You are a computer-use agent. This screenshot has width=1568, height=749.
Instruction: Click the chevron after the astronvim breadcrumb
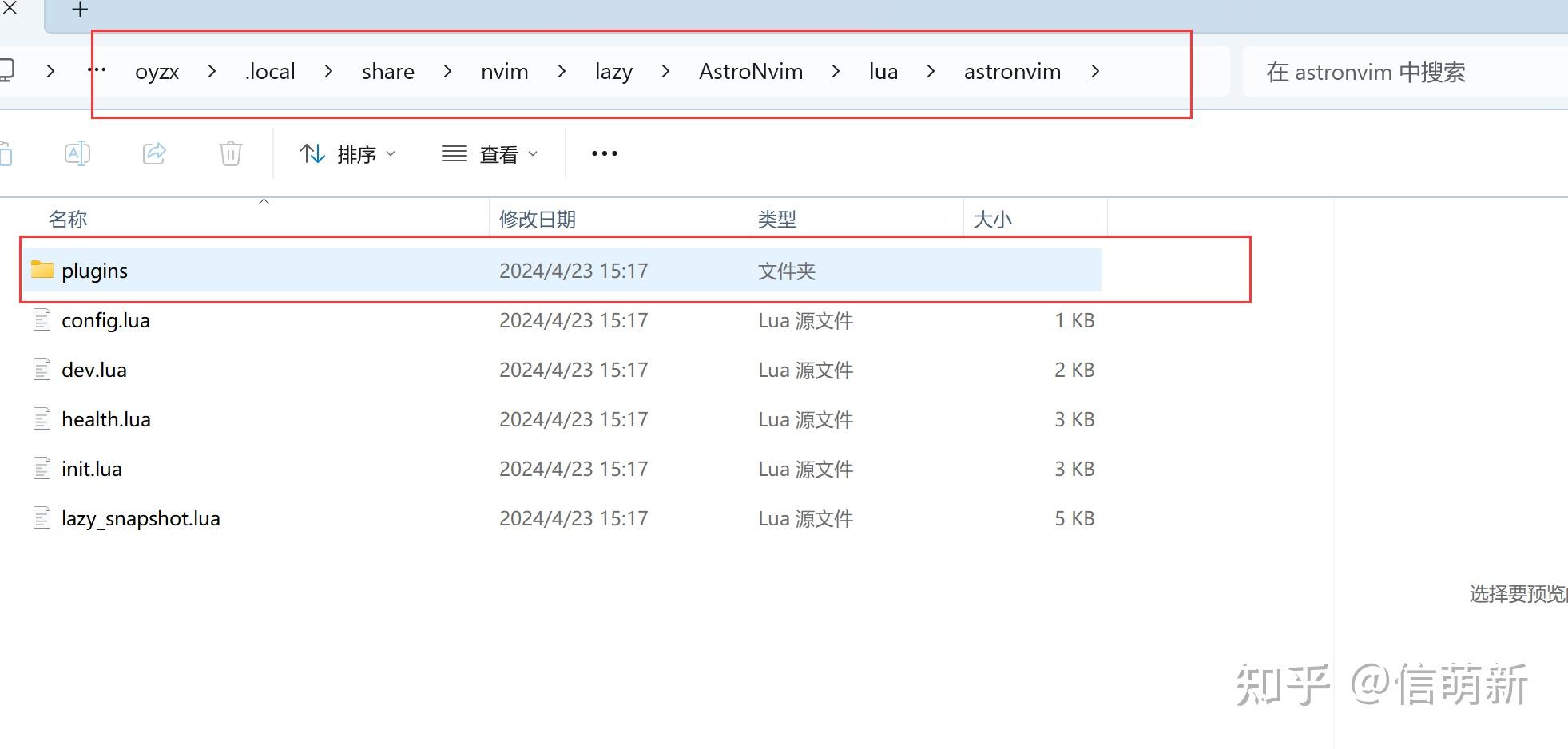pos(1096,71)
